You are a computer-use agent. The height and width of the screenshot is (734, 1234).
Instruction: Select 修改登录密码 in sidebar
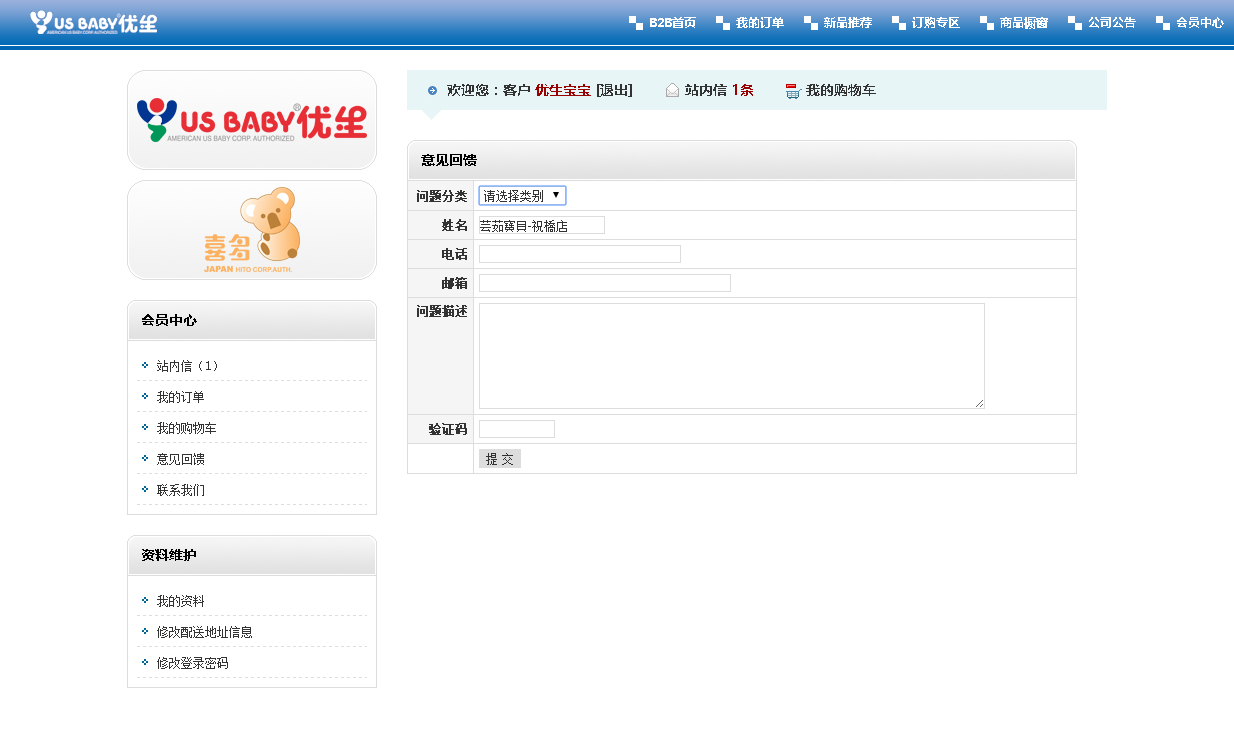coord(192,663)
